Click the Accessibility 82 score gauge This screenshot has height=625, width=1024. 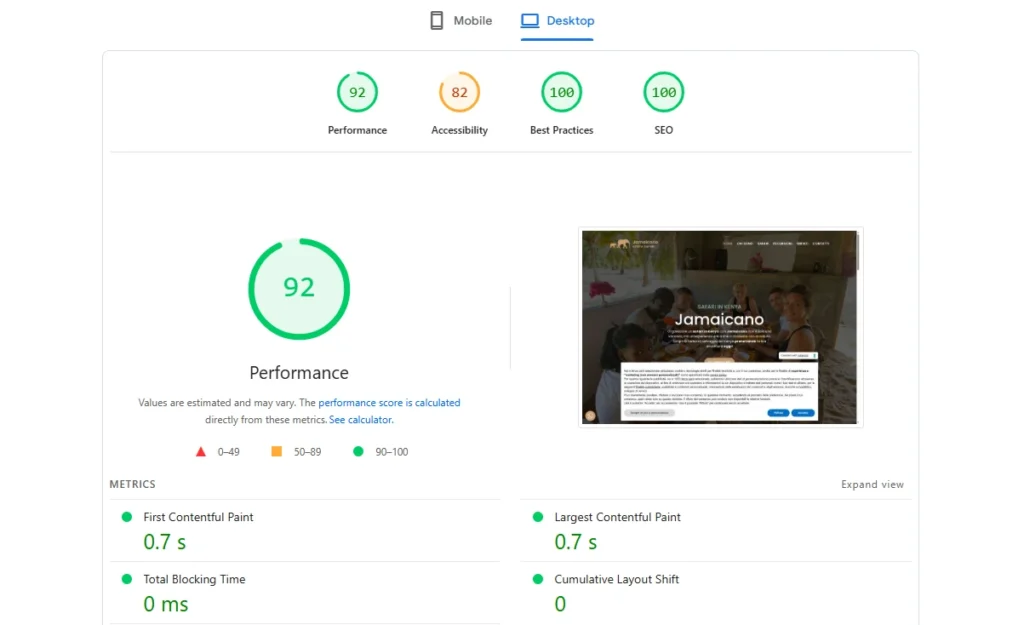tap(459, 93)
